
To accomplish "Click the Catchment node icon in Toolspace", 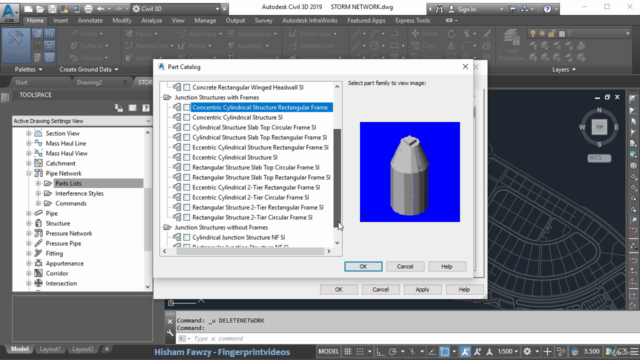I will pos(38,163).
